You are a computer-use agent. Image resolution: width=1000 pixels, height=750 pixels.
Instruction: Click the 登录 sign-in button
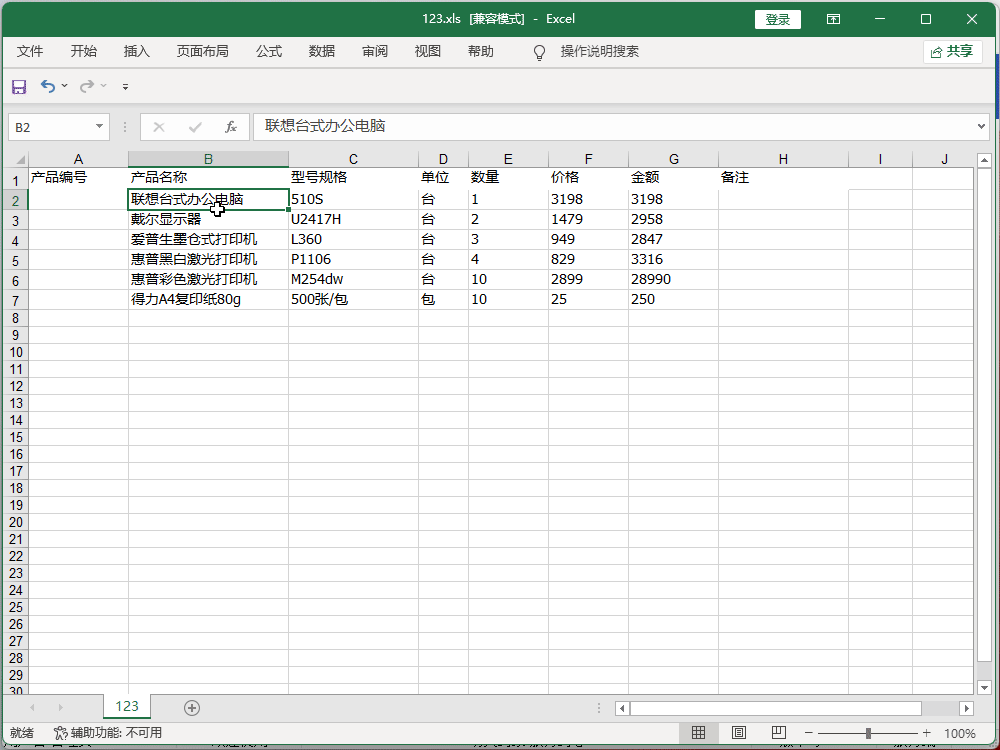777,20
